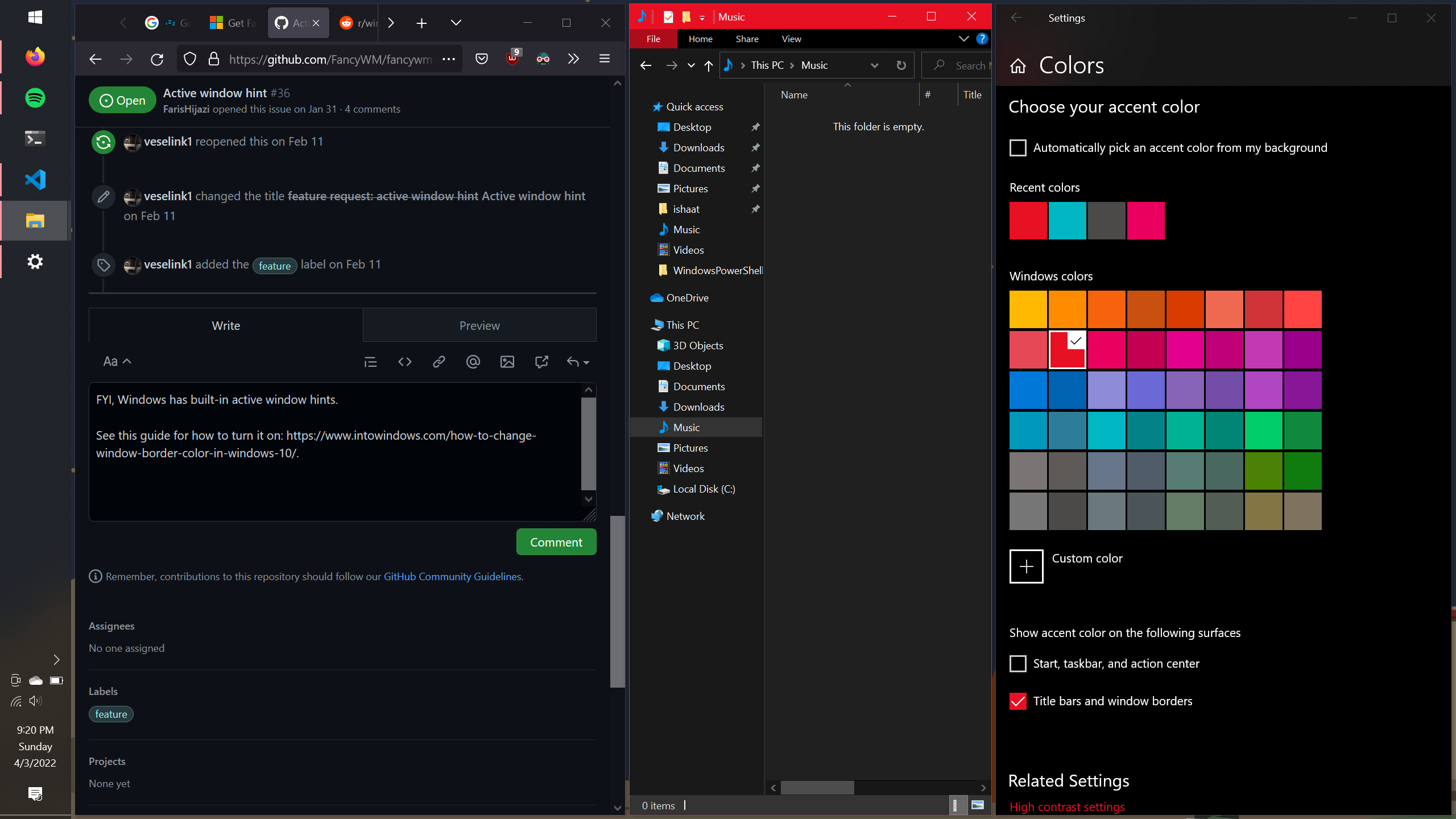Collapse the ribbon with the chevron

(963, 39)
